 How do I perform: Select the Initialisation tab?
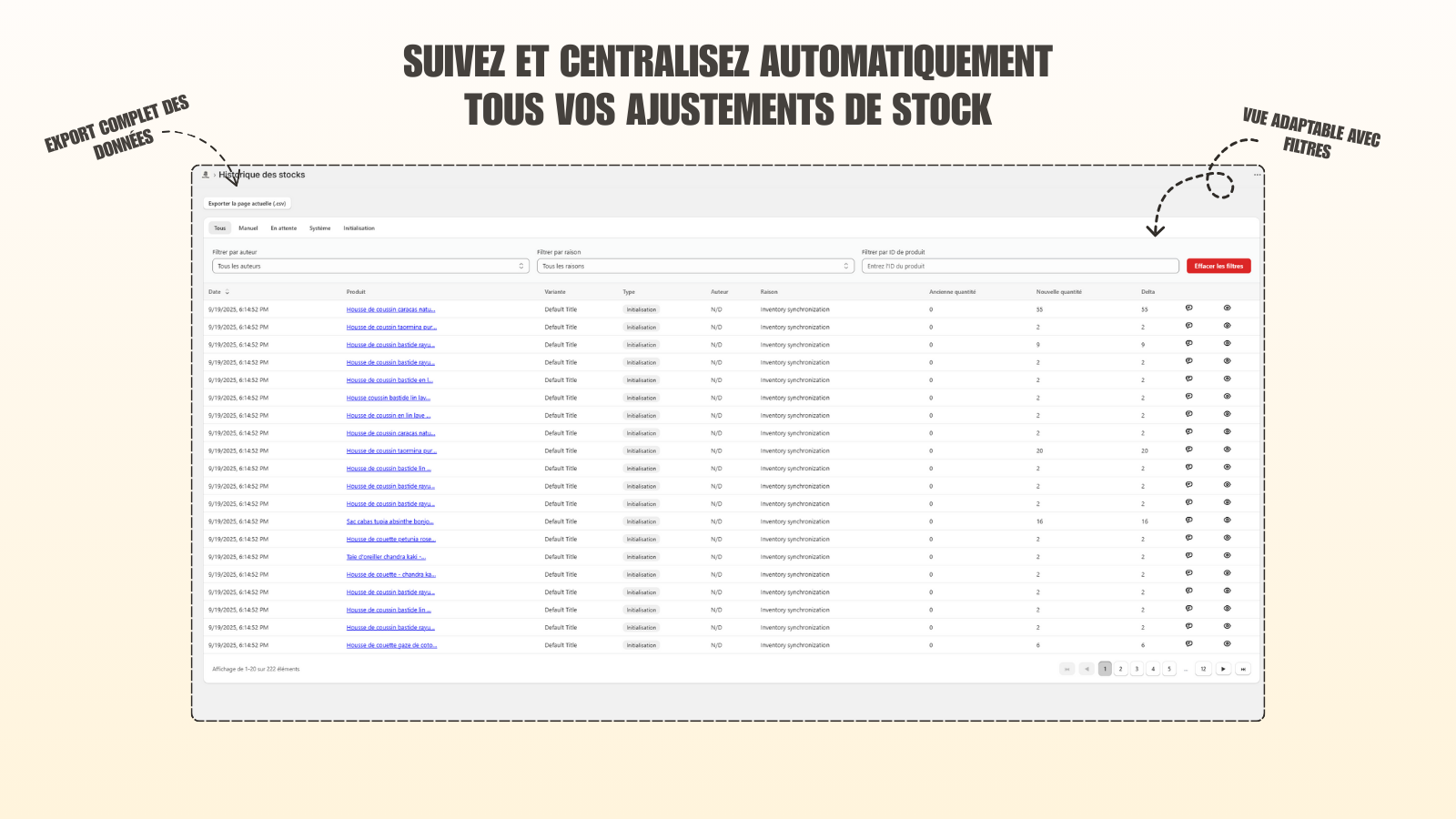[x=359, y=228]
